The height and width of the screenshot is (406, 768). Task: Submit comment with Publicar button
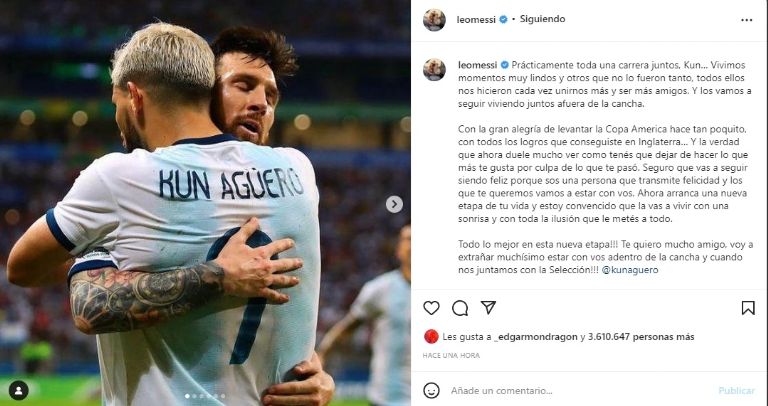pyautogui.click(x=736, y=391)
